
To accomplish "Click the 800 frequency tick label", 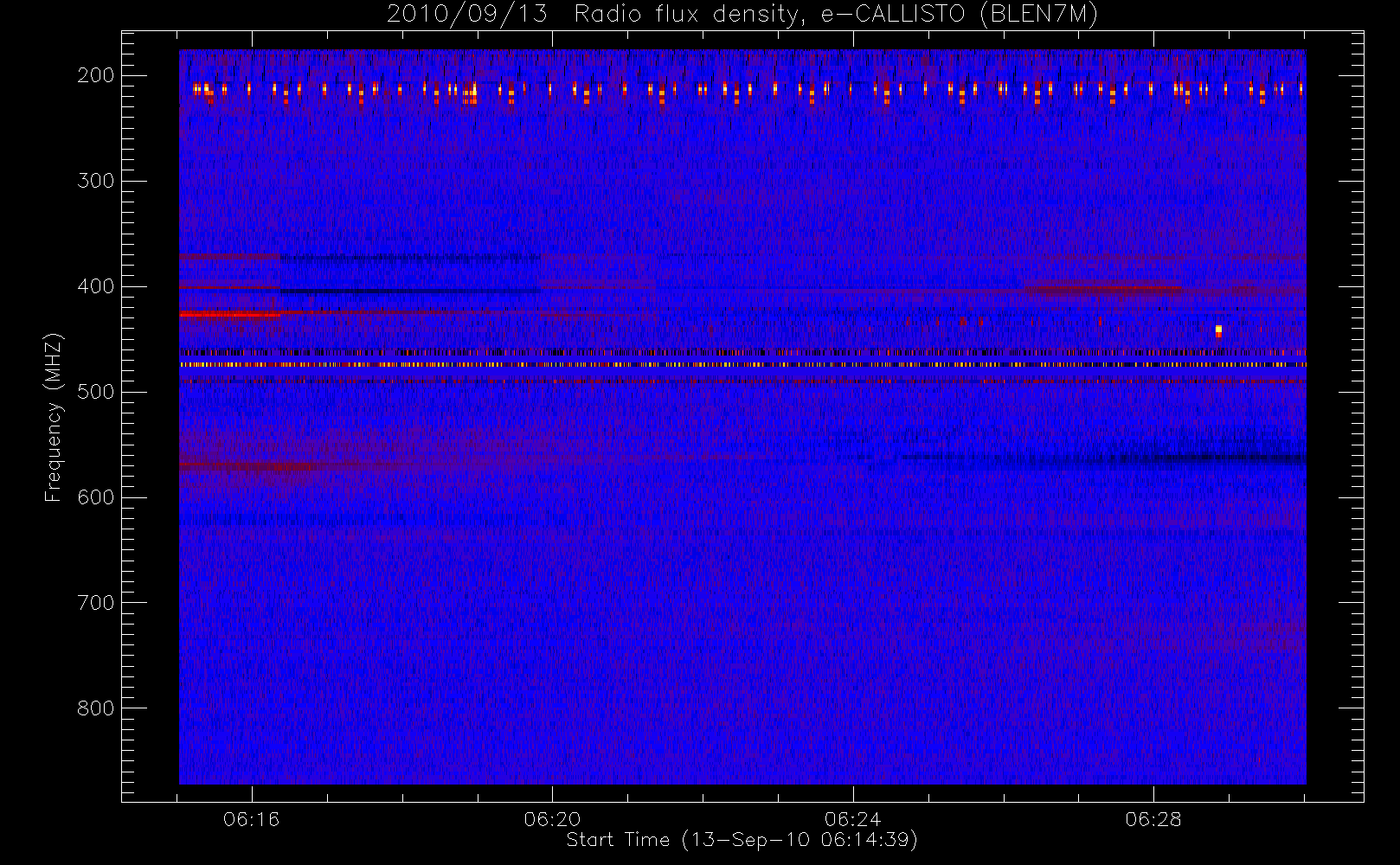I will (96, 708).
